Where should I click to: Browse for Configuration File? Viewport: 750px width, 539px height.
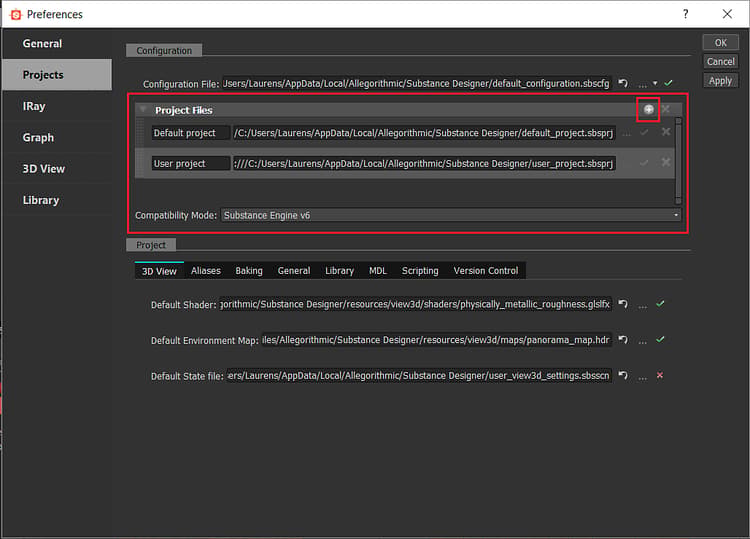642,84
